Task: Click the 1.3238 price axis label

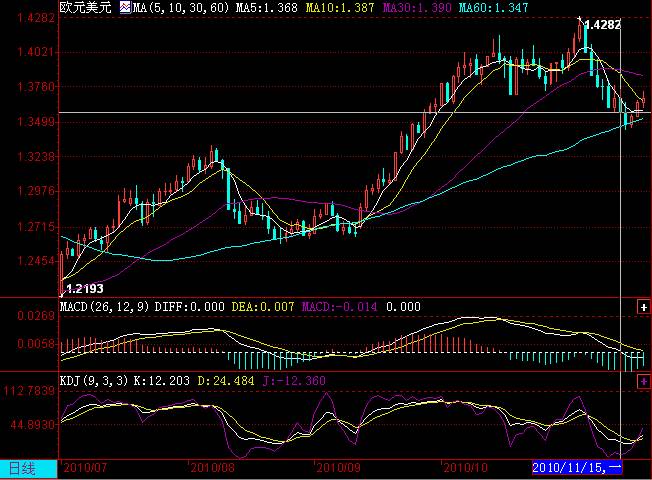Action: [36, 157]
